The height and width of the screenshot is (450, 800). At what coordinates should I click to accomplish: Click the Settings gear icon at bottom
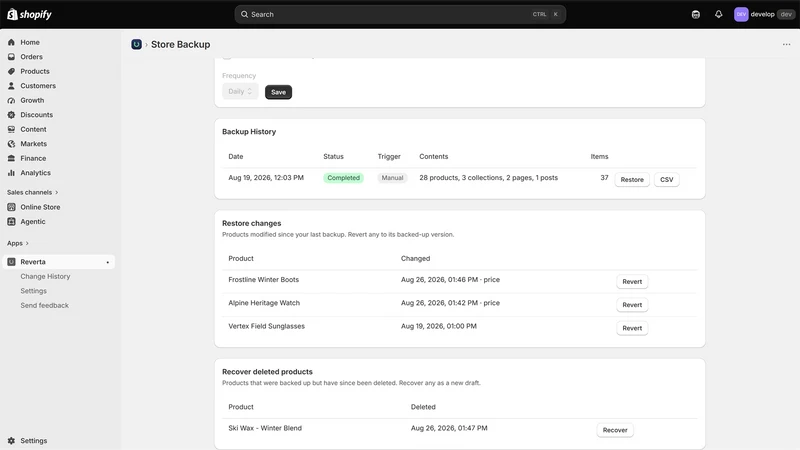(11, 441)
